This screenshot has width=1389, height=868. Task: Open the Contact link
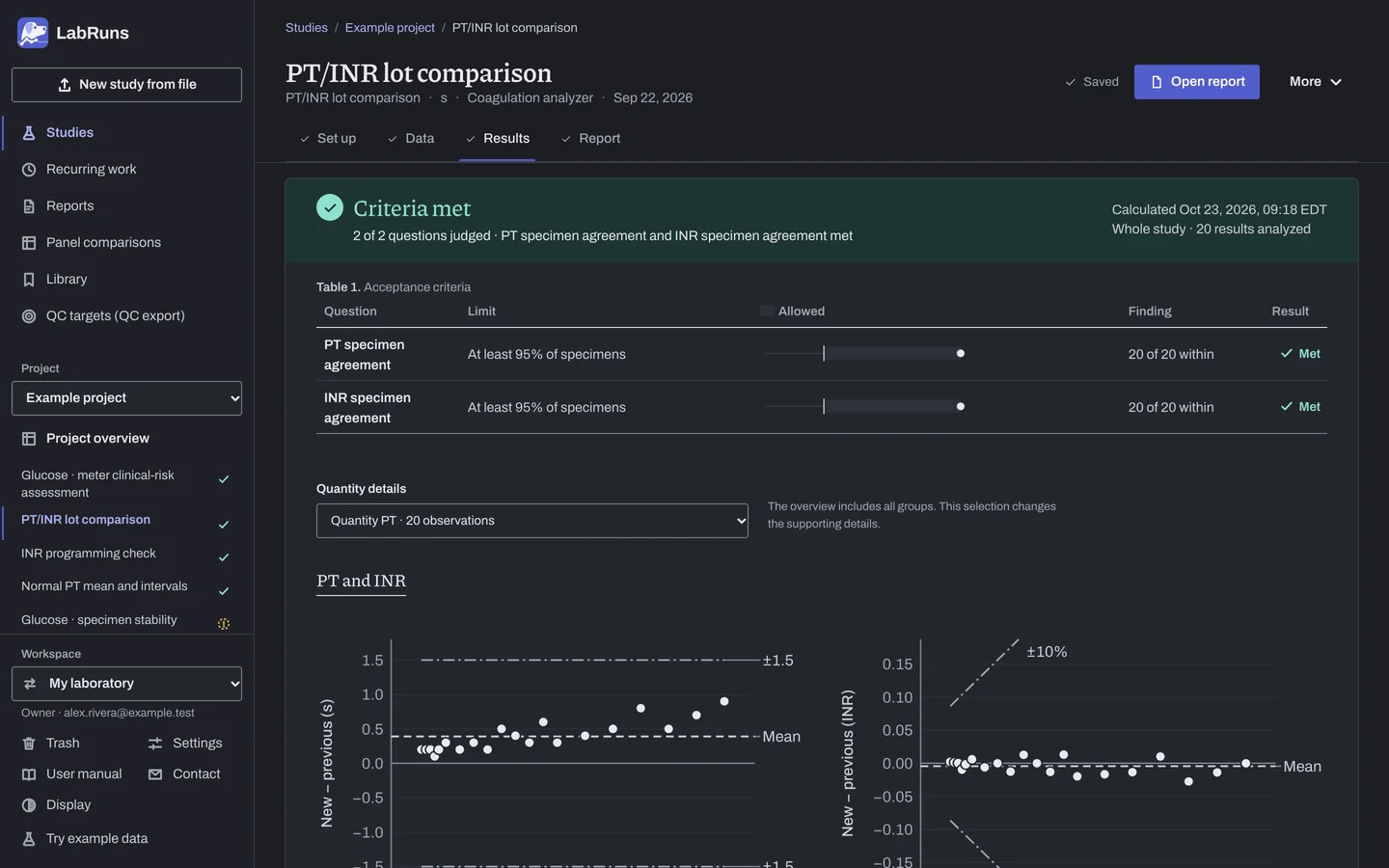click(184, 774)
